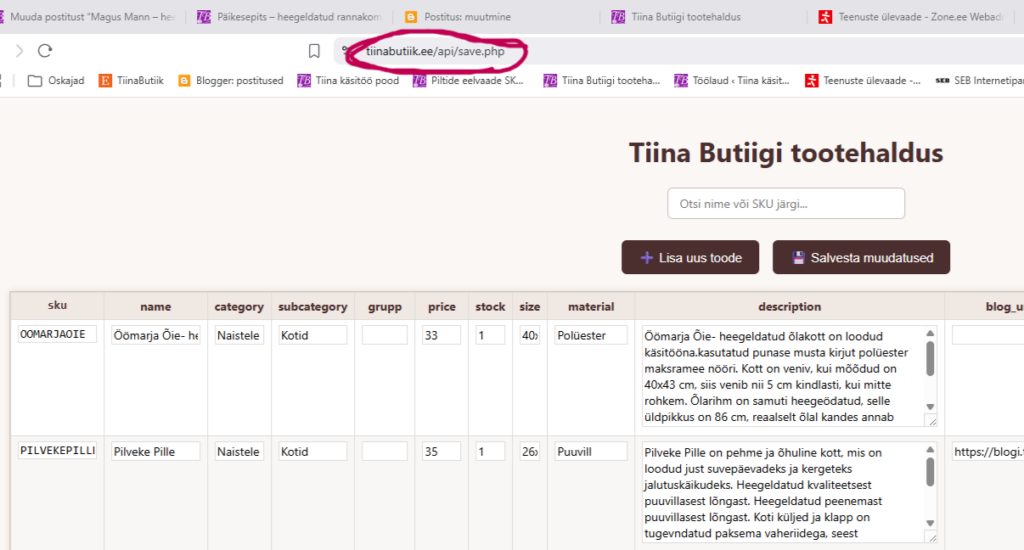Switch to the Muuda postitust "Magus Mann" tab

click(88, 17)
